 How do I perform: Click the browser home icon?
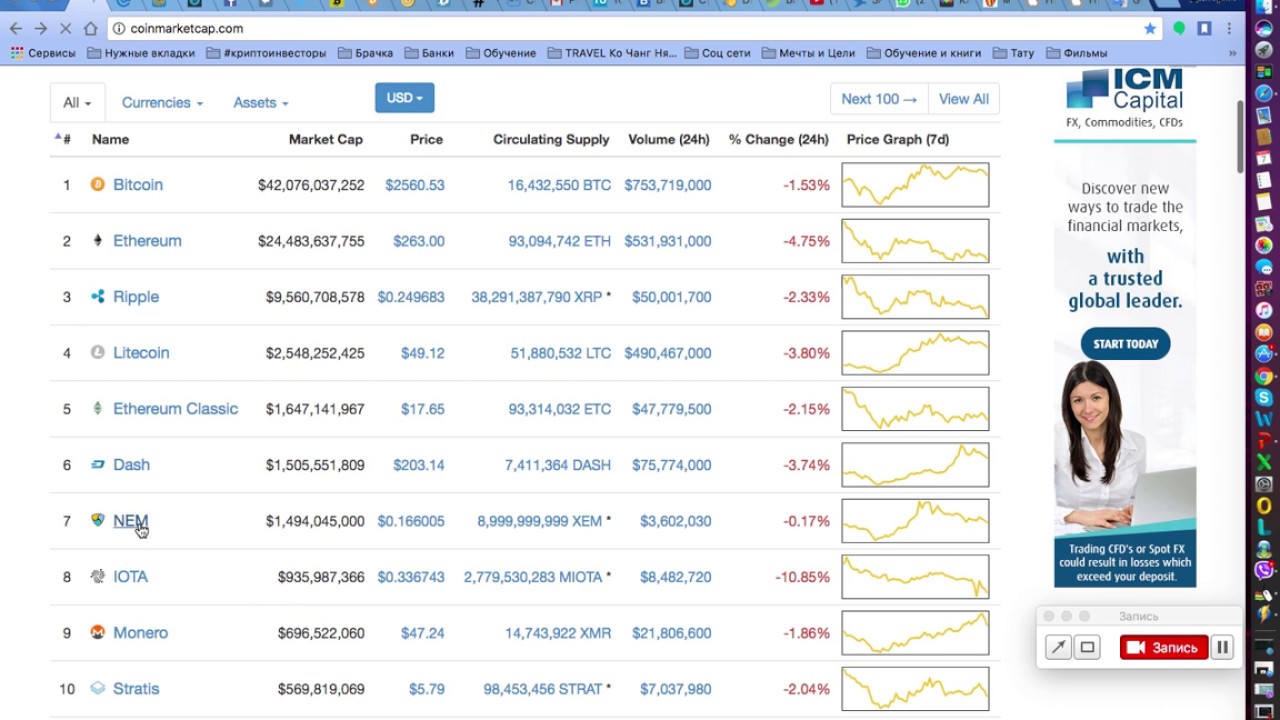click(91, 29)
